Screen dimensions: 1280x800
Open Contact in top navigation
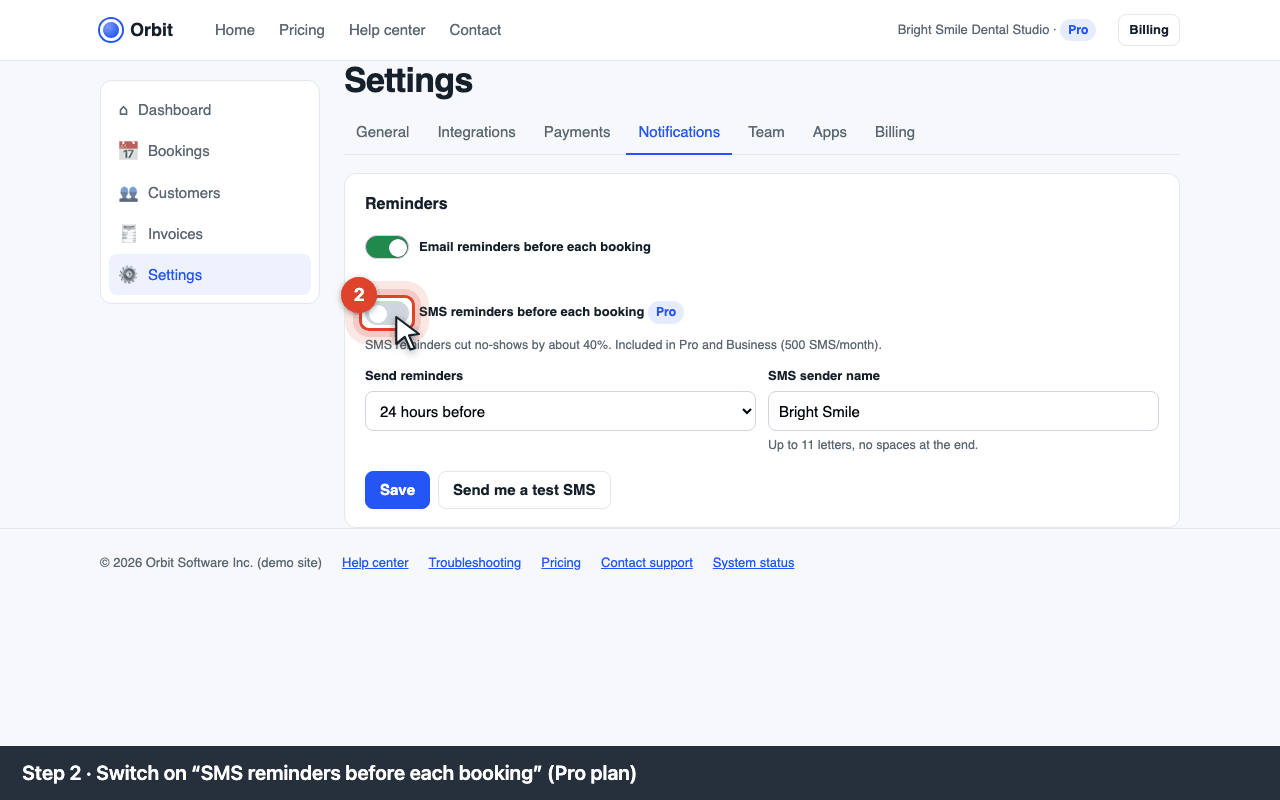(x=475, y=30)
